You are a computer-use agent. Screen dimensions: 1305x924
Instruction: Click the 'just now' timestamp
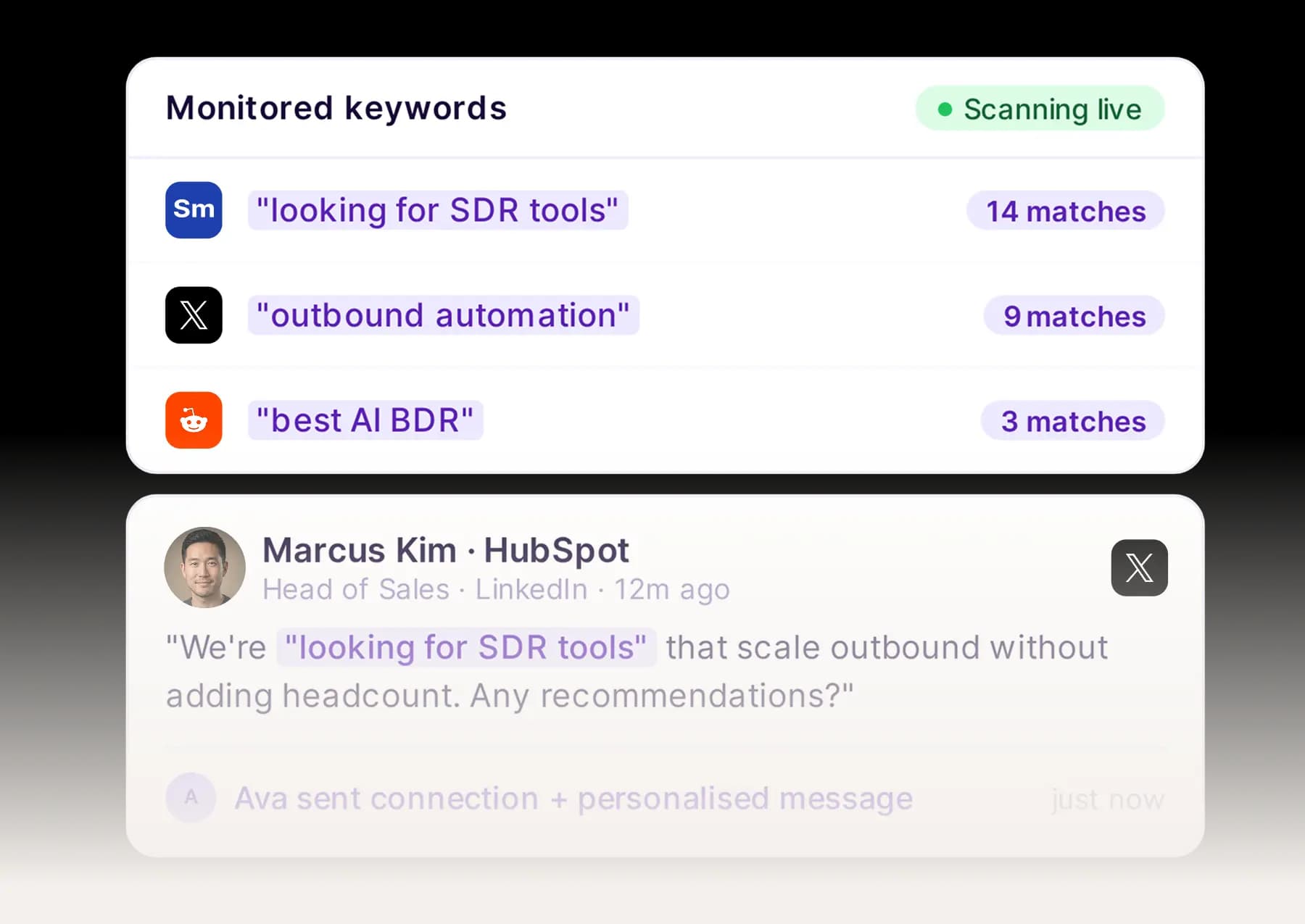[1107, 798]
